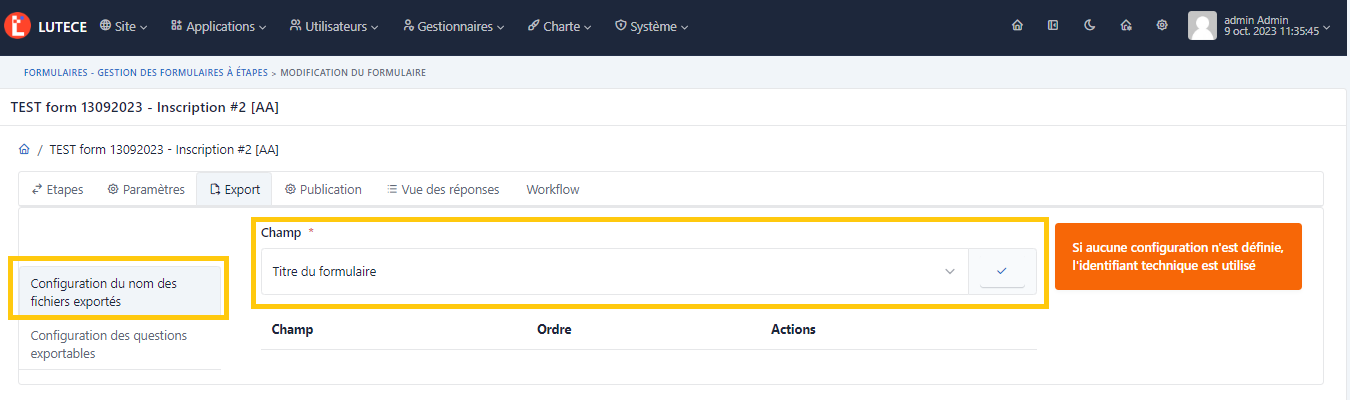Click the admin user avatar
This screenshot has width=1350, height=400.
pos(1202,26)
